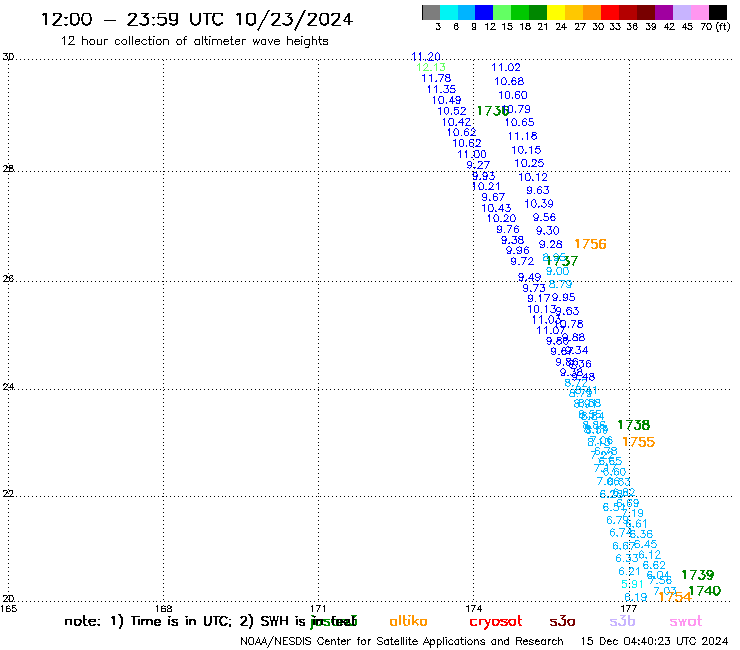Click the subtitle '12 hour collection of altimeter wave heights'
Screen dimensions: 740x650
click(x=194, y=41)
